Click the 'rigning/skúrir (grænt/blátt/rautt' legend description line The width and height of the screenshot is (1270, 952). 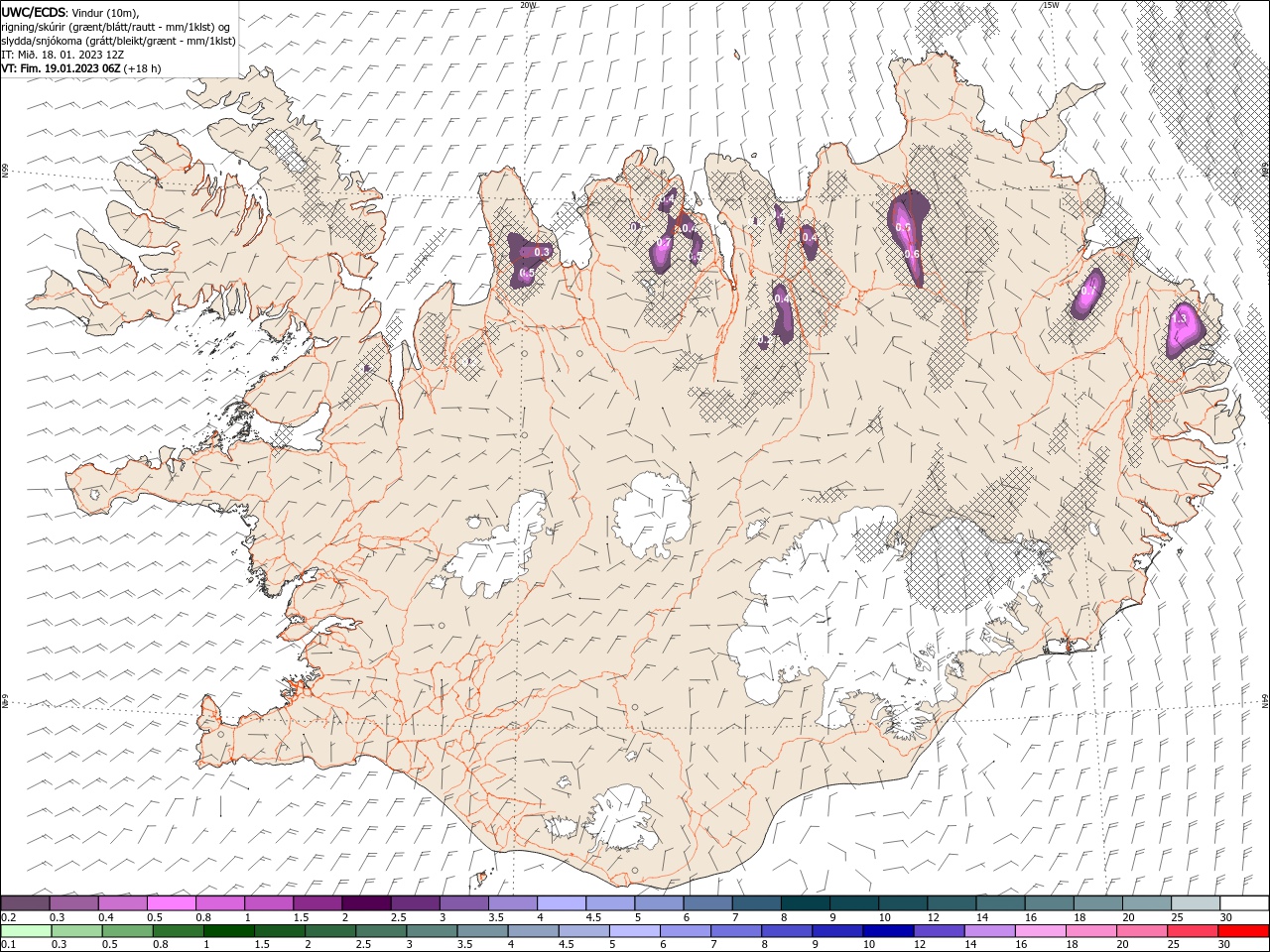(x=118, y=27)
